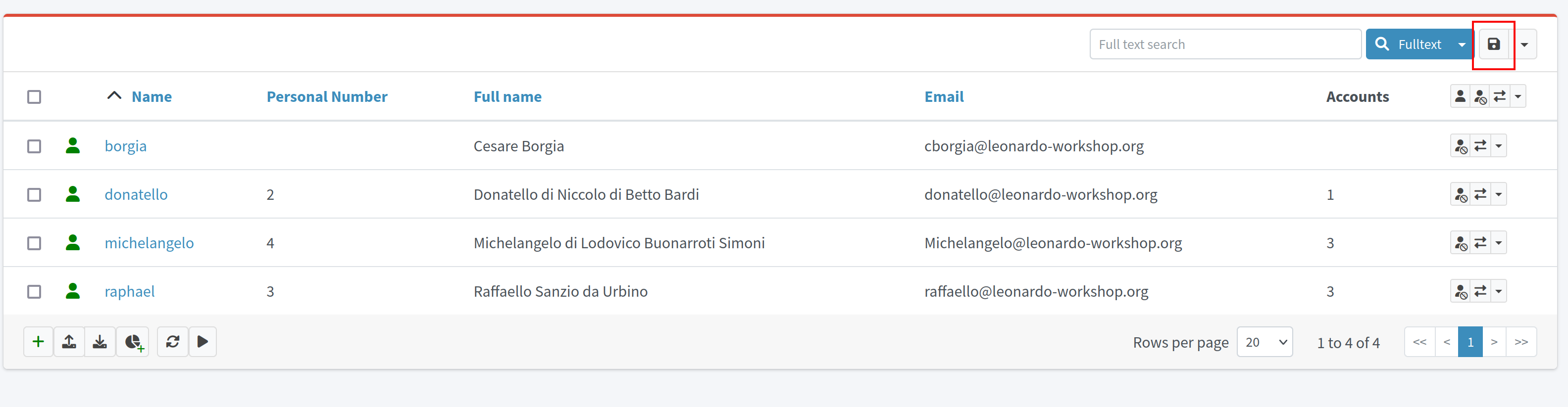Expand the Fulltext search mode dropdown
The width and height of the screenshot is (1568, 407).
point(1462,45)
